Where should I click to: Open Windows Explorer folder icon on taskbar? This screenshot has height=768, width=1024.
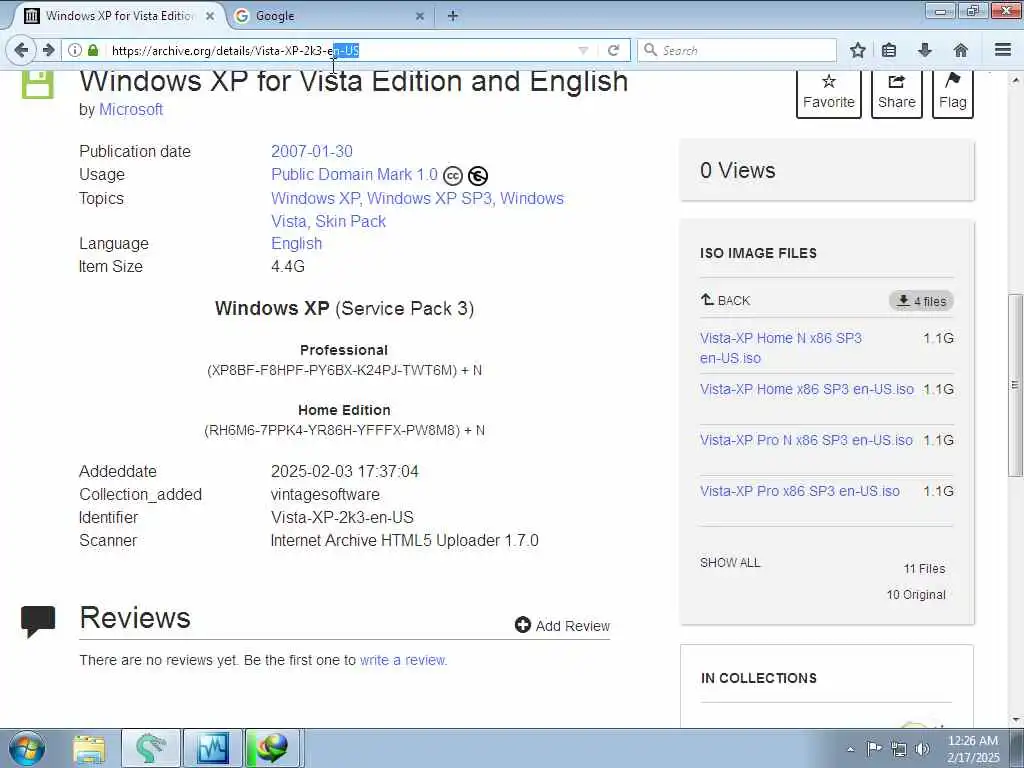pyautogui.click(x=89, y=748)
